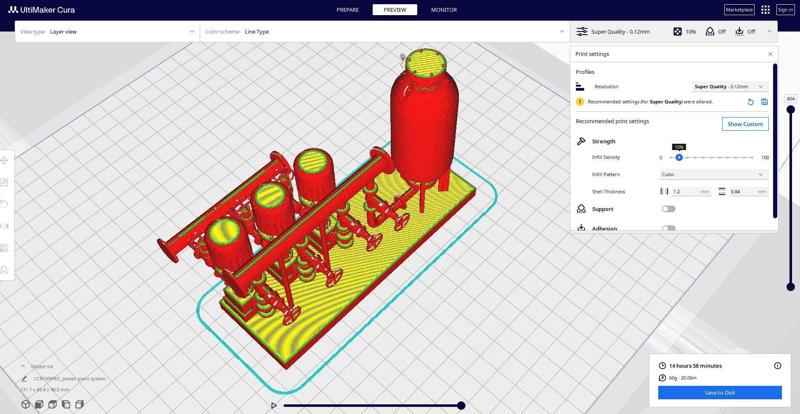800x414 pixels.
Task: Collapse the Object list
Action: (x=22, y=366)
